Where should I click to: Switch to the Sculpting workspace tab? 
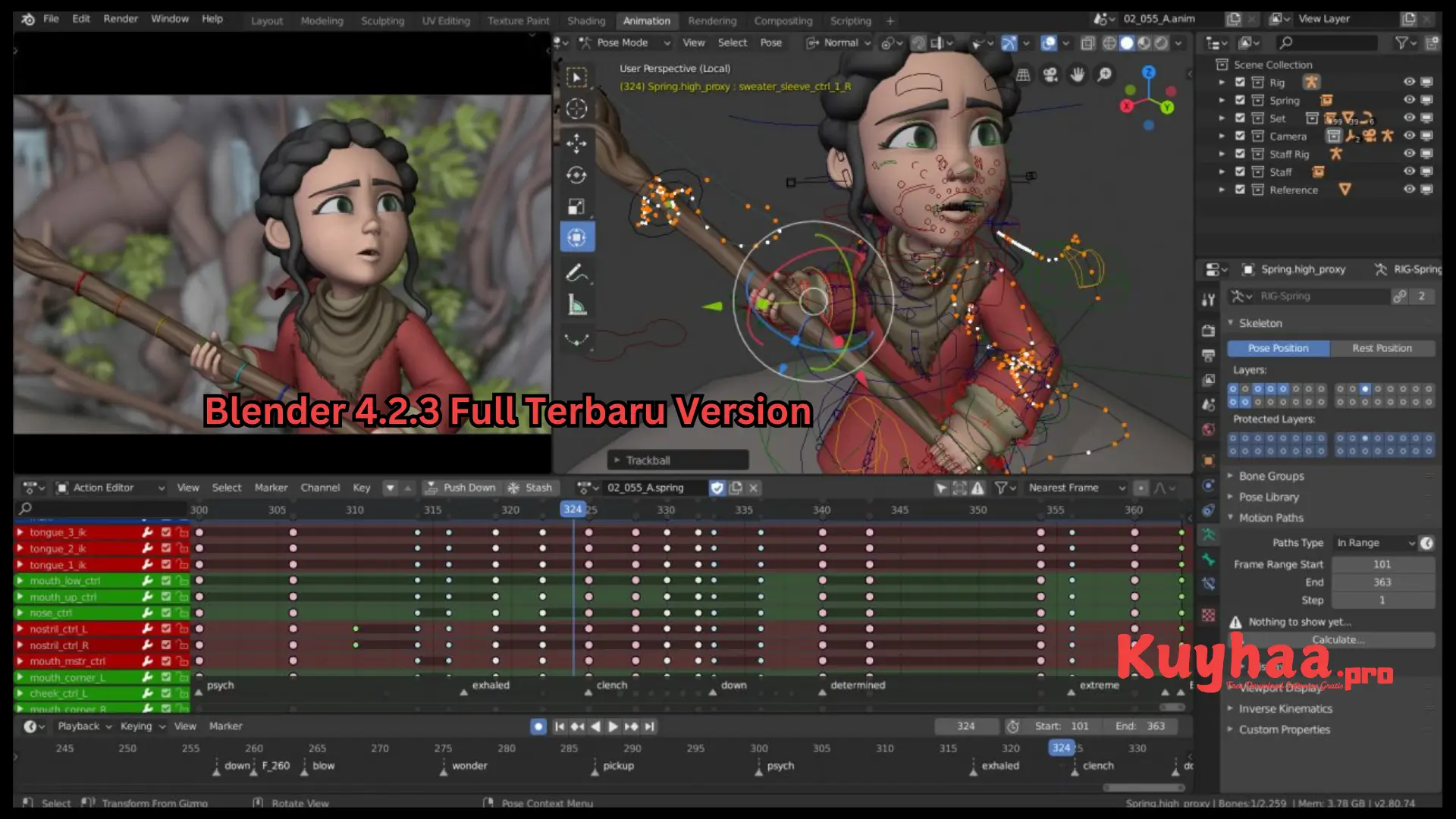tap(382, 21)
